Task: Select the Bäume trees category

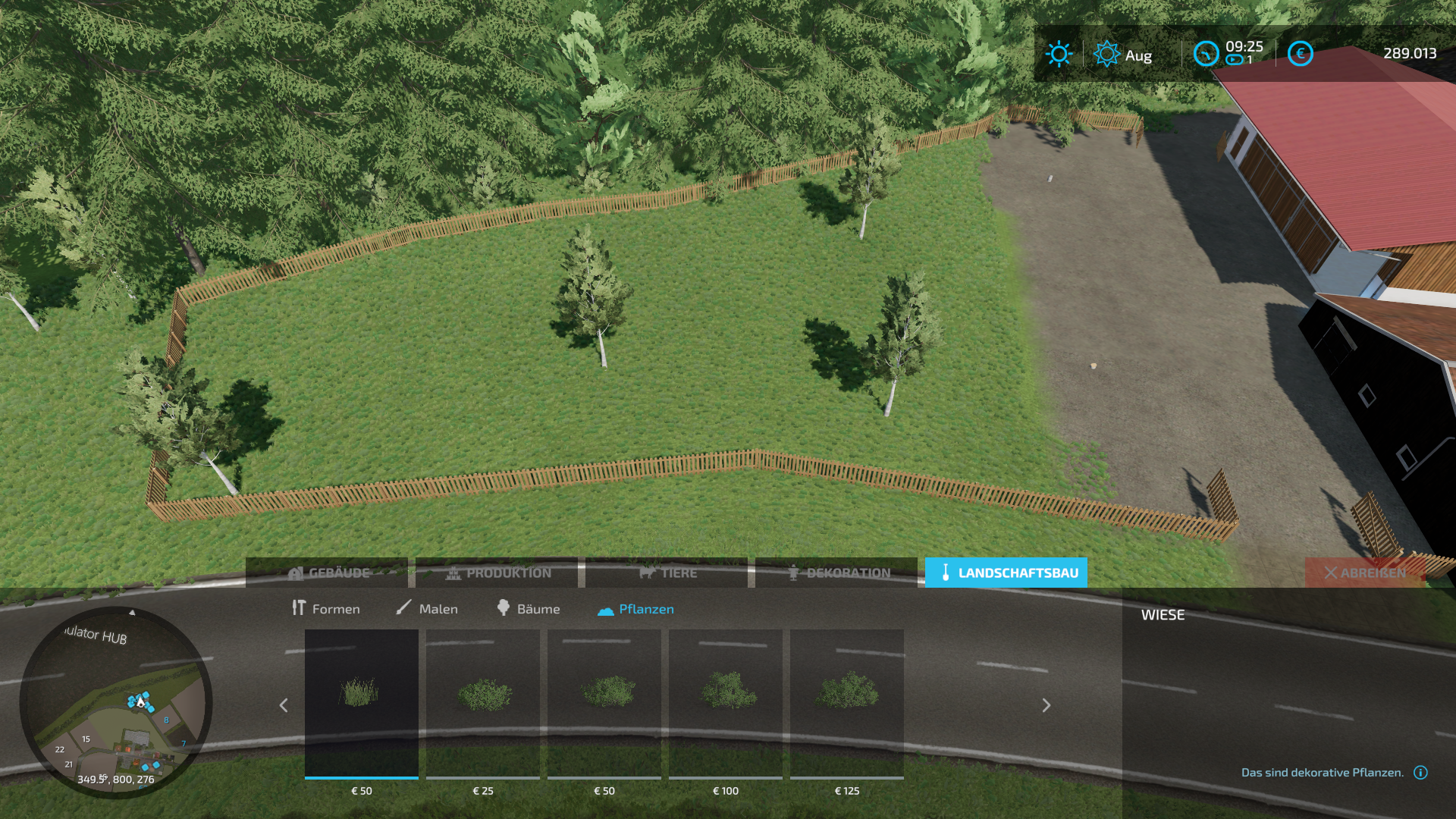Action: (529, 608)
